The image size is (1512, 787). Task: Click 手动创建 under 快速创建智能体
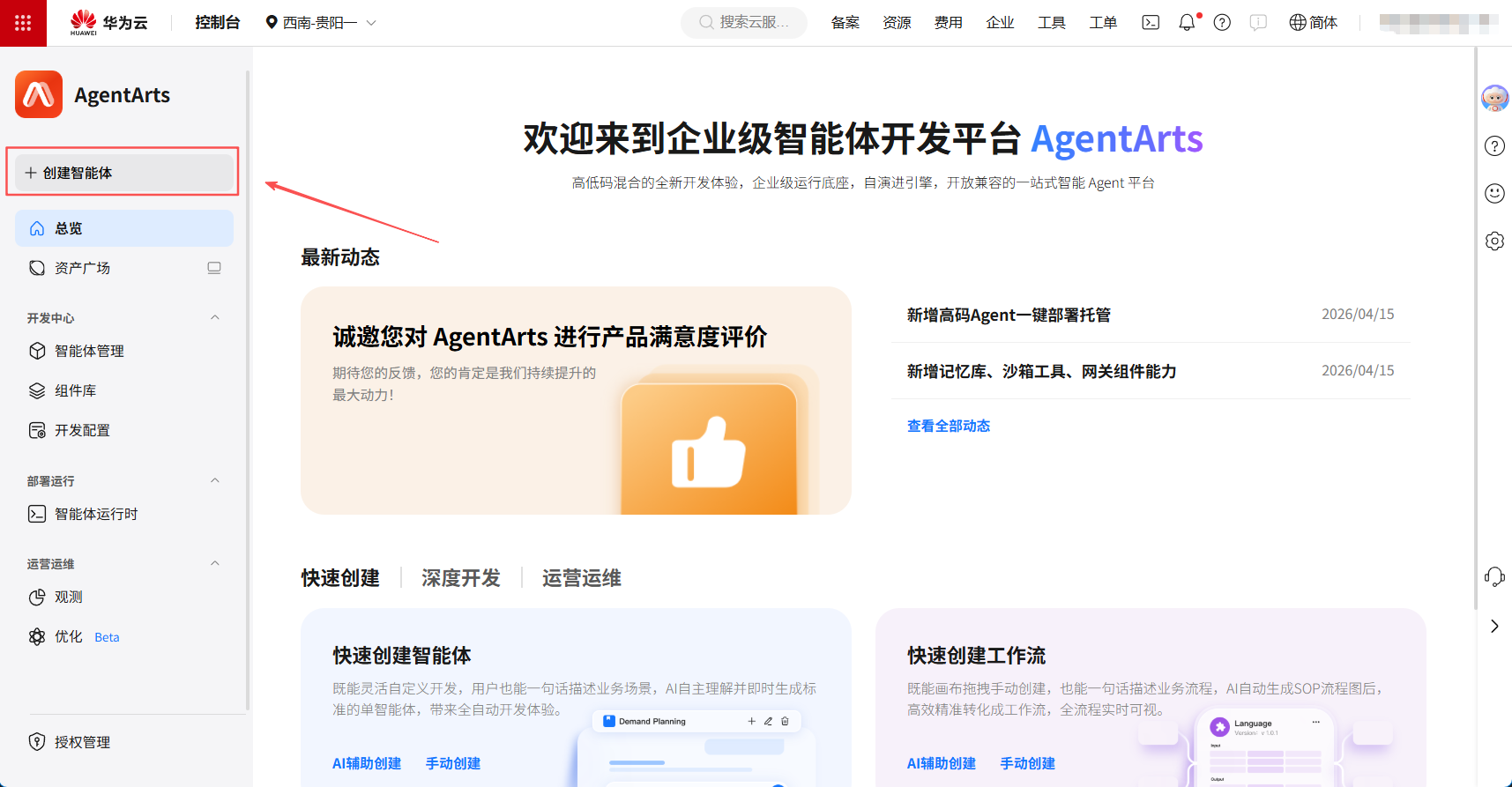pos(453,763)
